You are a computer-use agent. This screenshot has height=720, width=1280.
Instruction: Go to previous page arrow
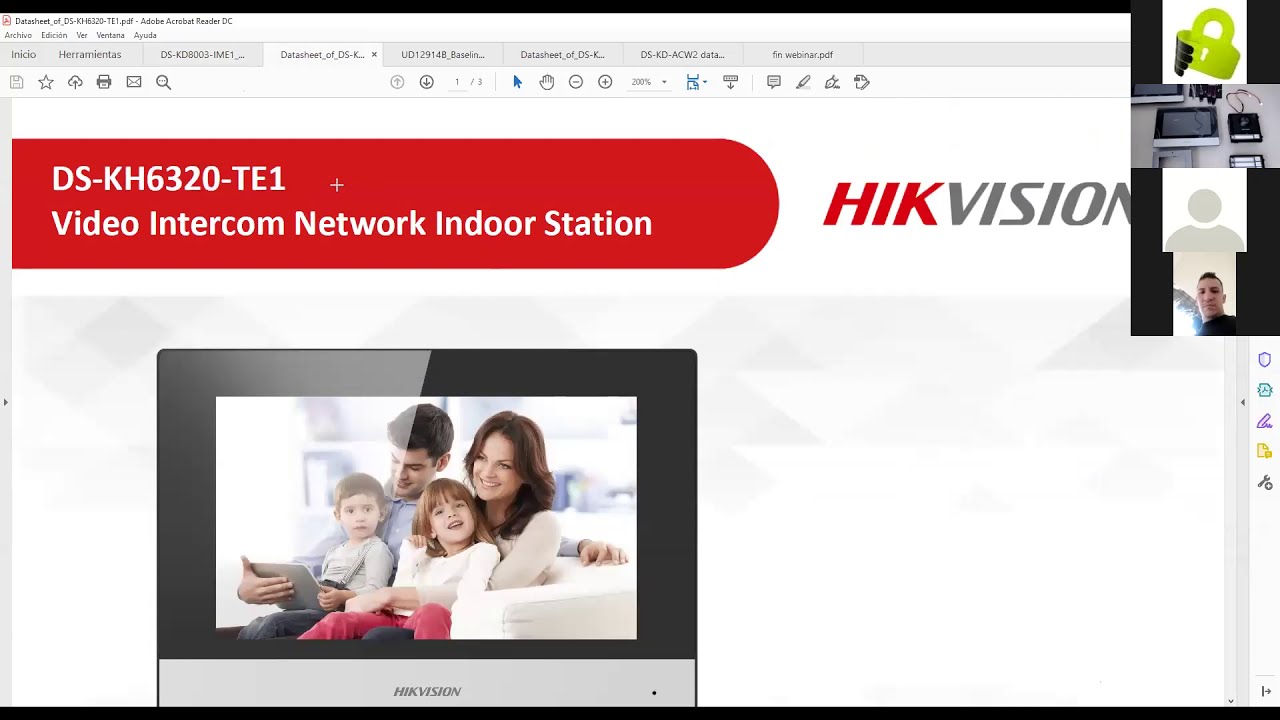pyautogui.click(x=397, y=82)
